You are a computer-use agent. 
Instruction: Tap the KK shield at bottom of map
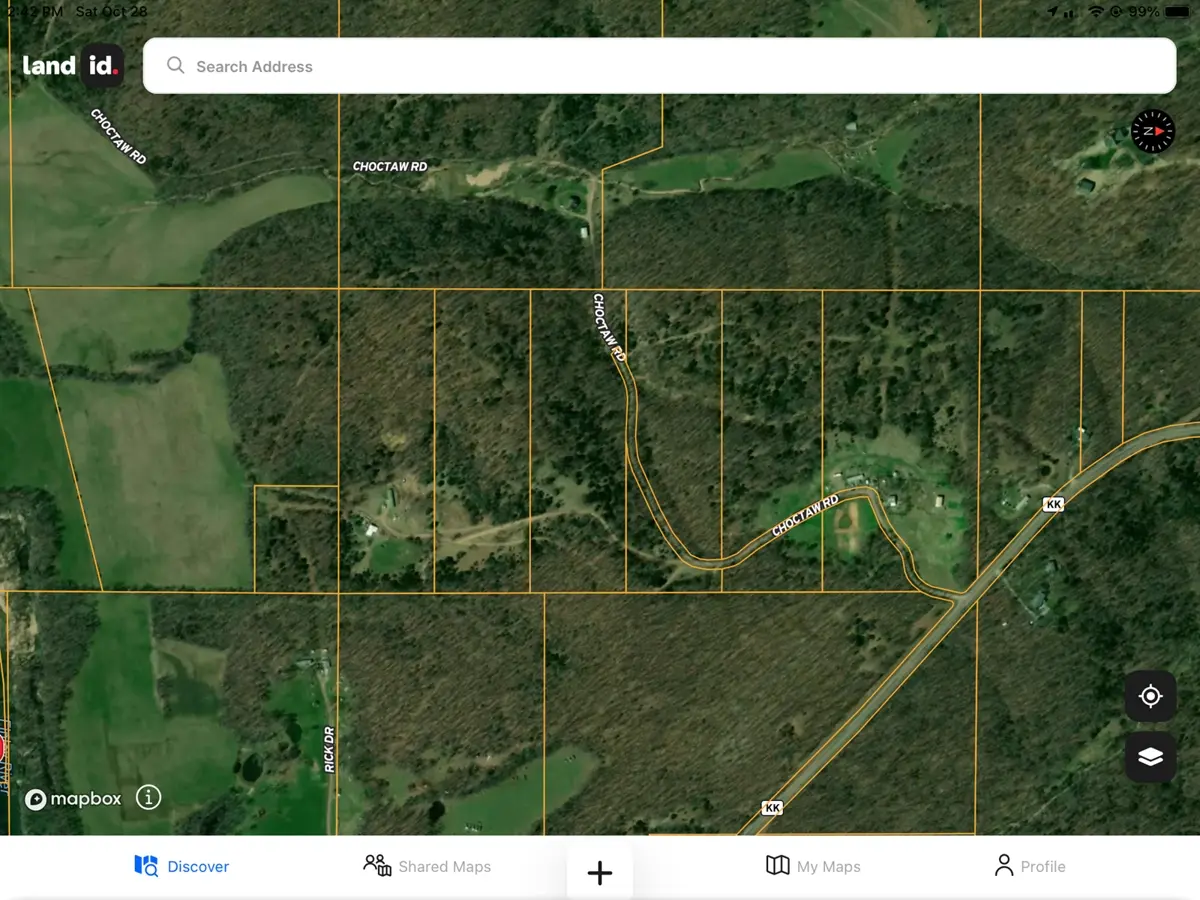coord(771,807)
